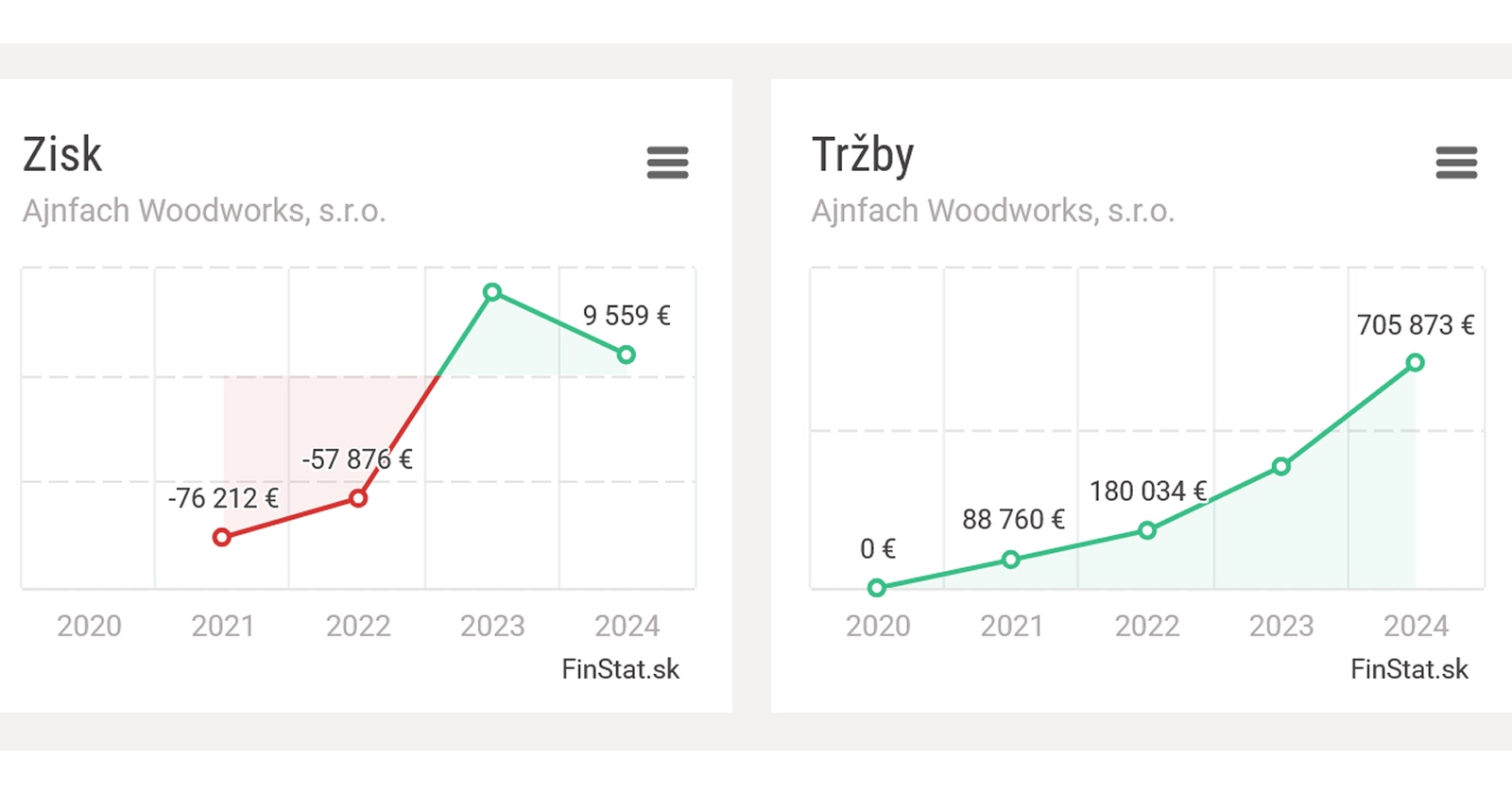Viewport: 1512px width, 794px height.
Task: Click the 2023 peak point in Zisk chart
Action: point(492,293)
